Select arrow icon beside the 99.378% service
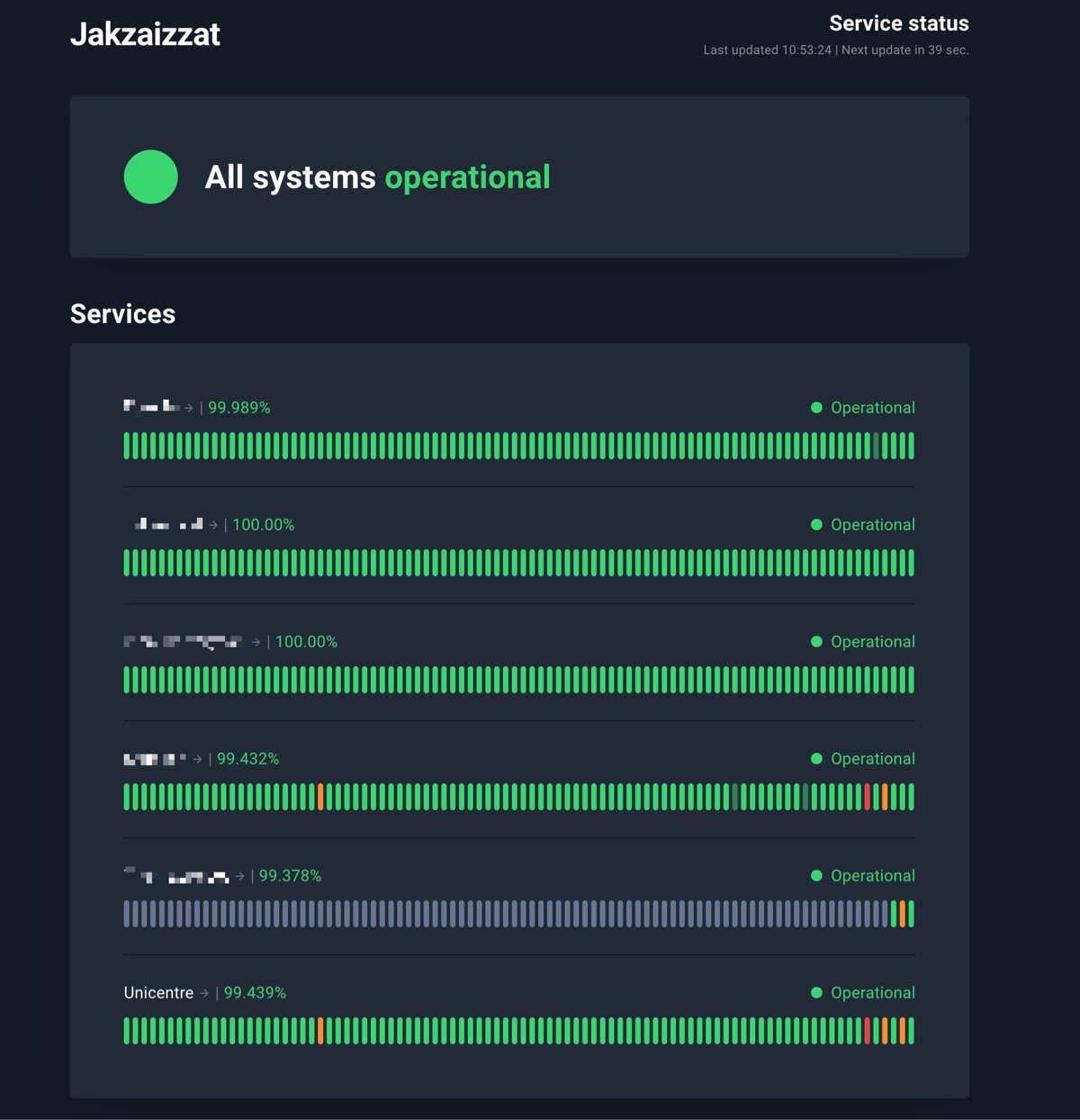Viewport: 1080px width, 1120px height. (239, 876)
